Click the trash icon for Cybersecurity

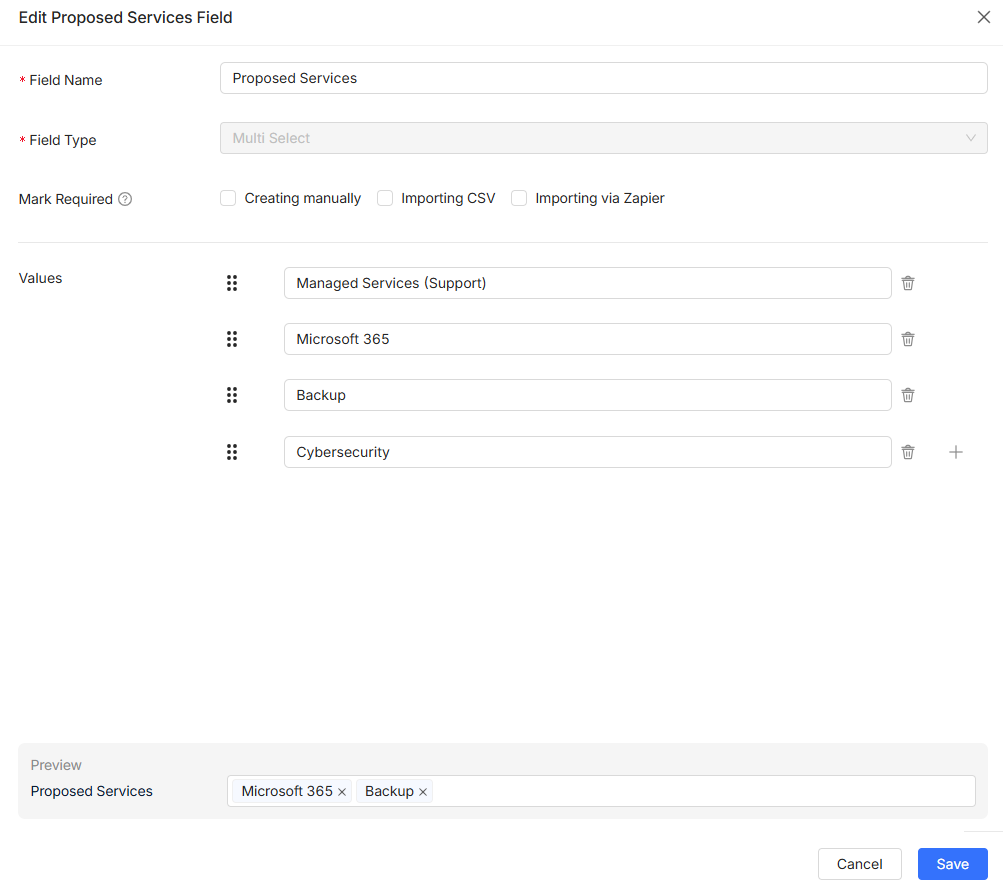[908, 452]
